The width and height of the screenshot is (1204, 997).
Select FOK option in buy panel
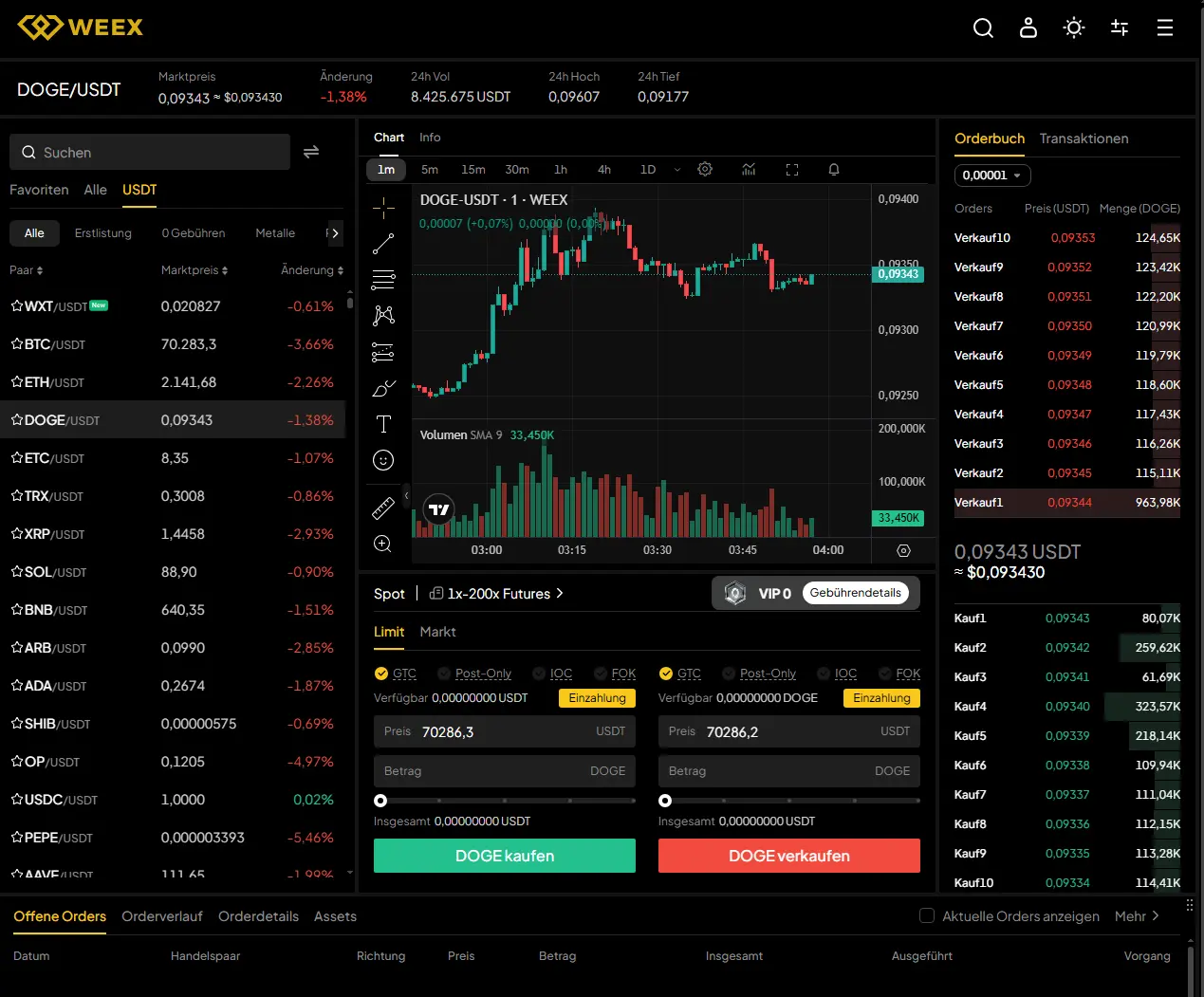pos(615,674)
